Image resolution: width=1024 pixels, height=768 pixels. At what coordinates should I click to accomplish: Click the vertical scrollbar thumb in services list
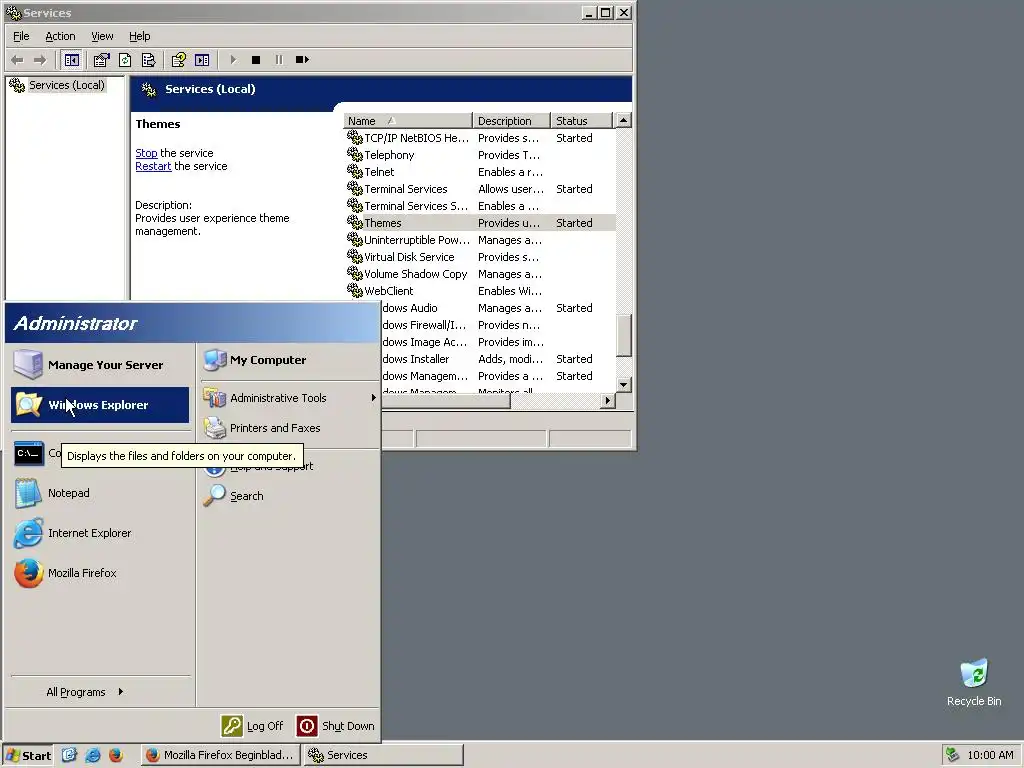(x=624, y=336)
